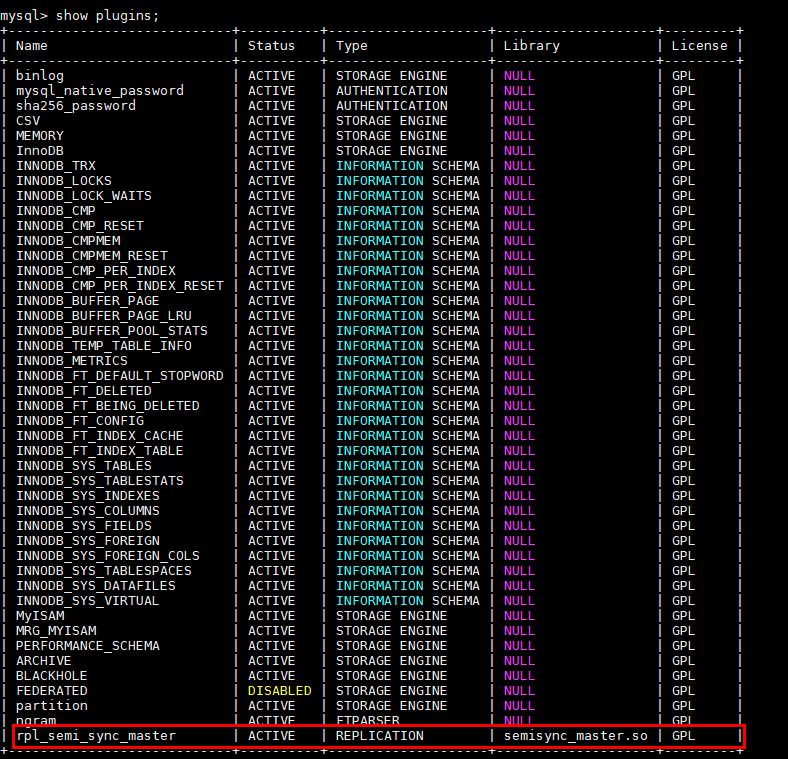The image size is (788, 759).
Task: Select the 'Type' column header
Action: [352, 46]
